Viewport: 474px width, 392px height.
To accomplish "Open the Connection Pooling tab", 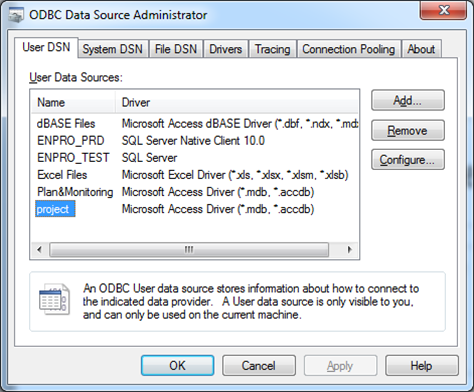I will 348,49.
